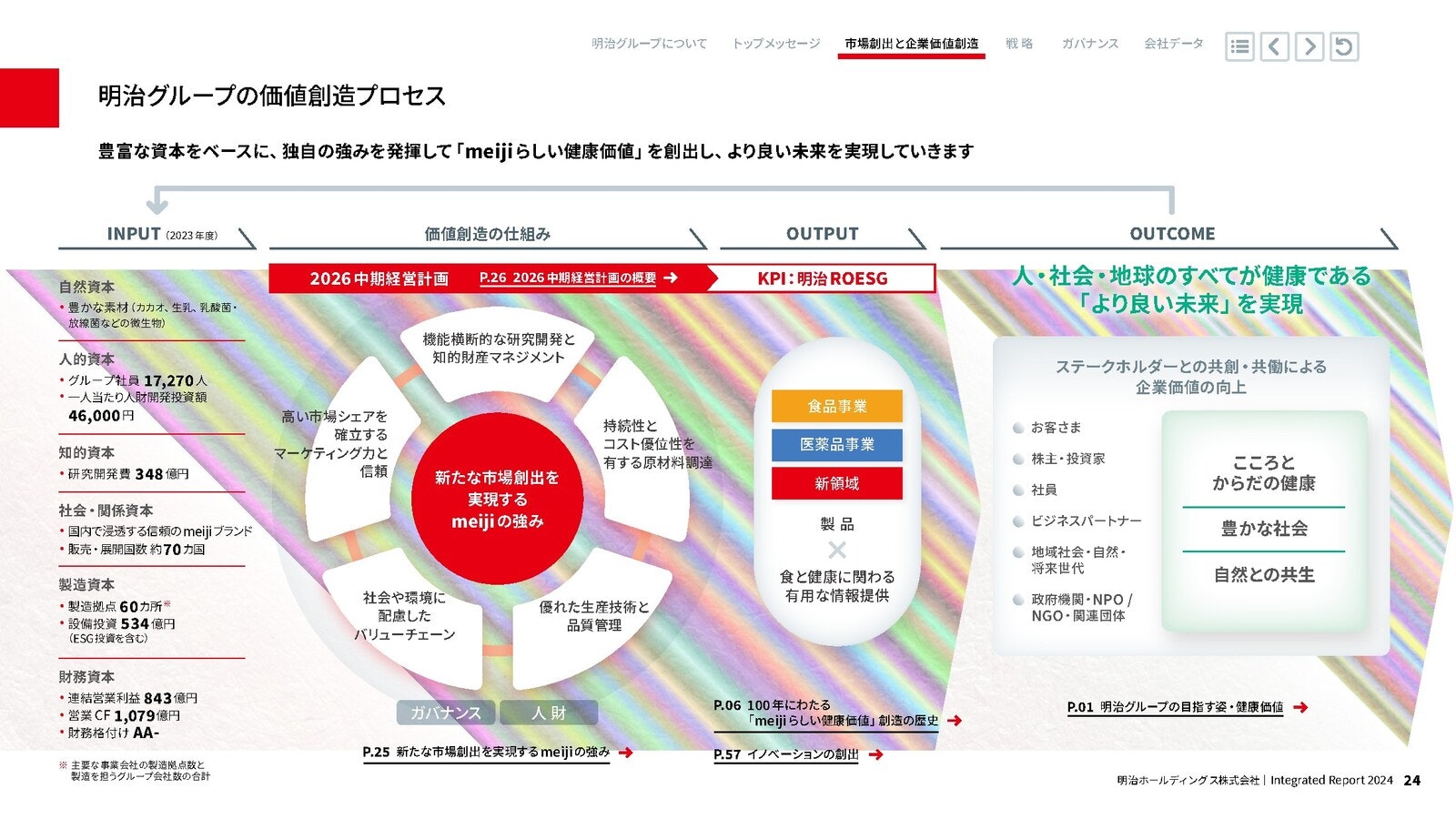This screenshot has height=819, width=1456.
Task: Click the INPUT (2023年度) column header
Action: coord(162,234)
